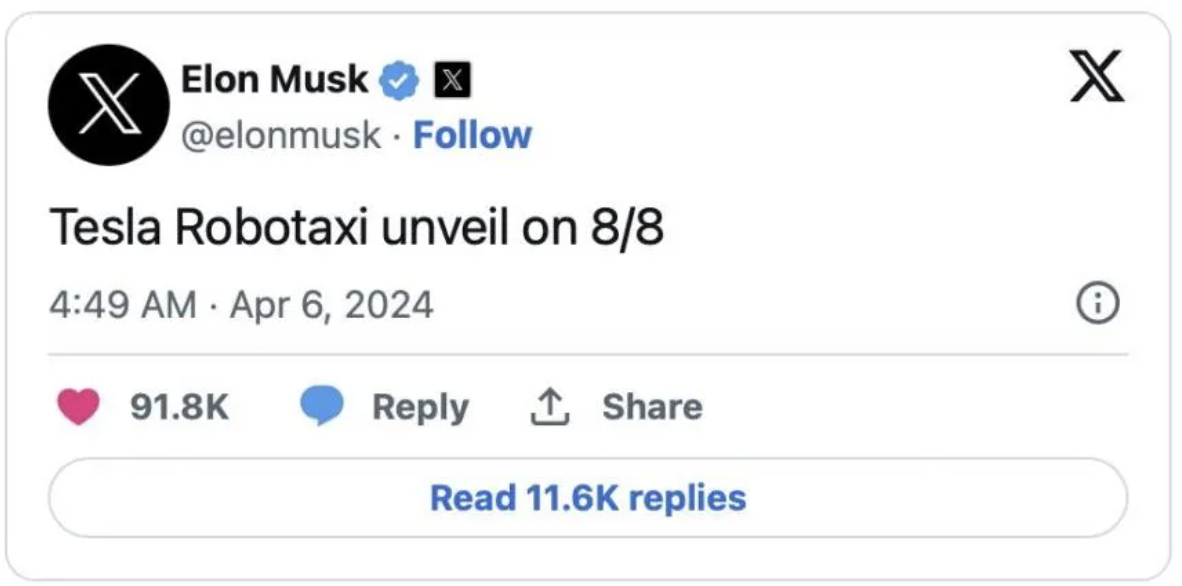Click the blue reply speech bubble icon
Viewport: 1182px width, 586px height.
pos(322,407)
